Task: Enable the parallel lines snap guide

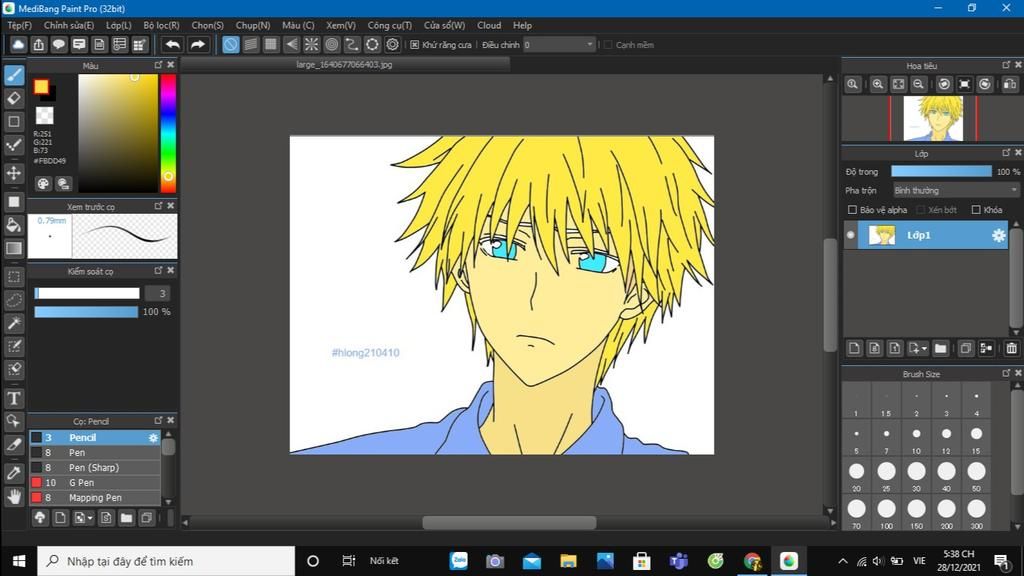Action: point(251,44)
